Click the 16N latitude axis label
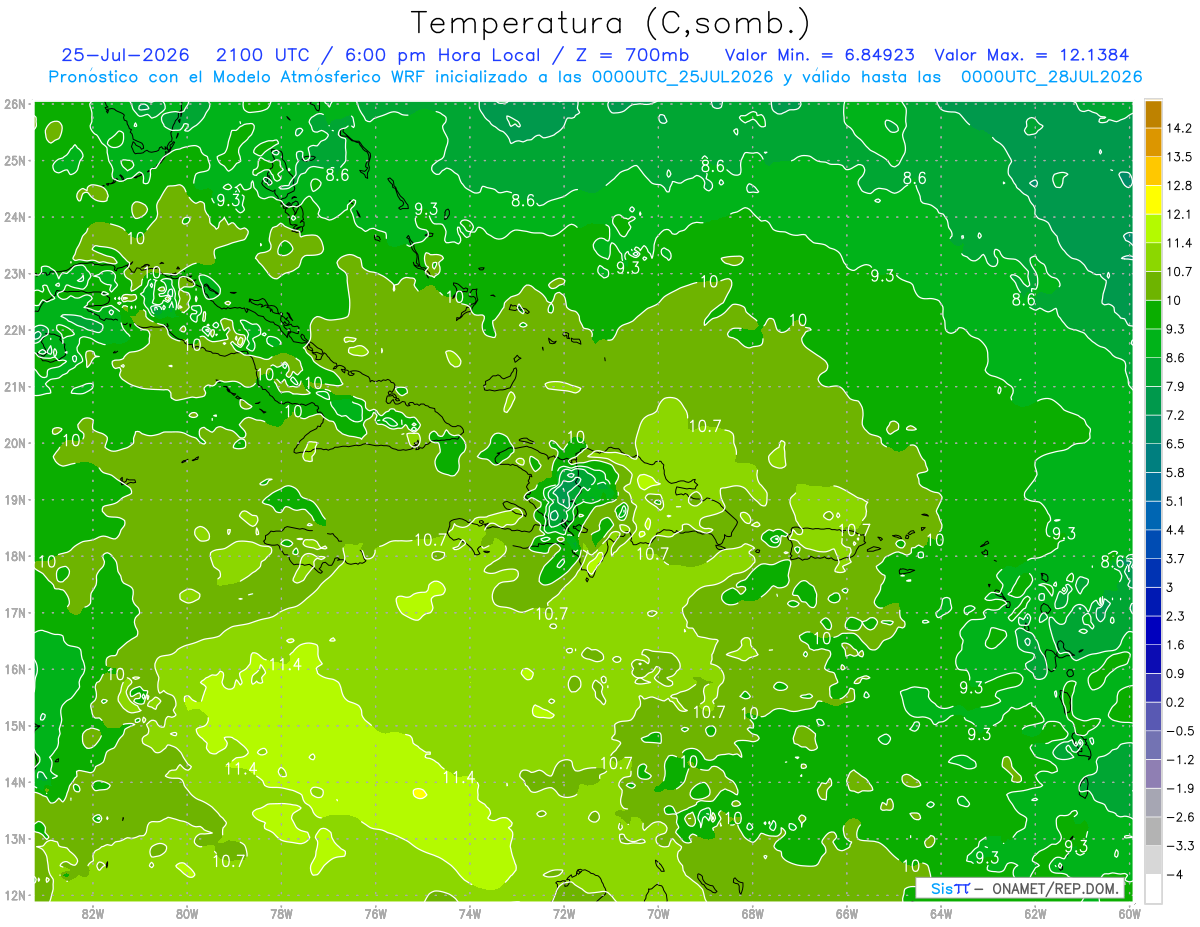This screenshot has height=927, width=1200. coord(14,669)
